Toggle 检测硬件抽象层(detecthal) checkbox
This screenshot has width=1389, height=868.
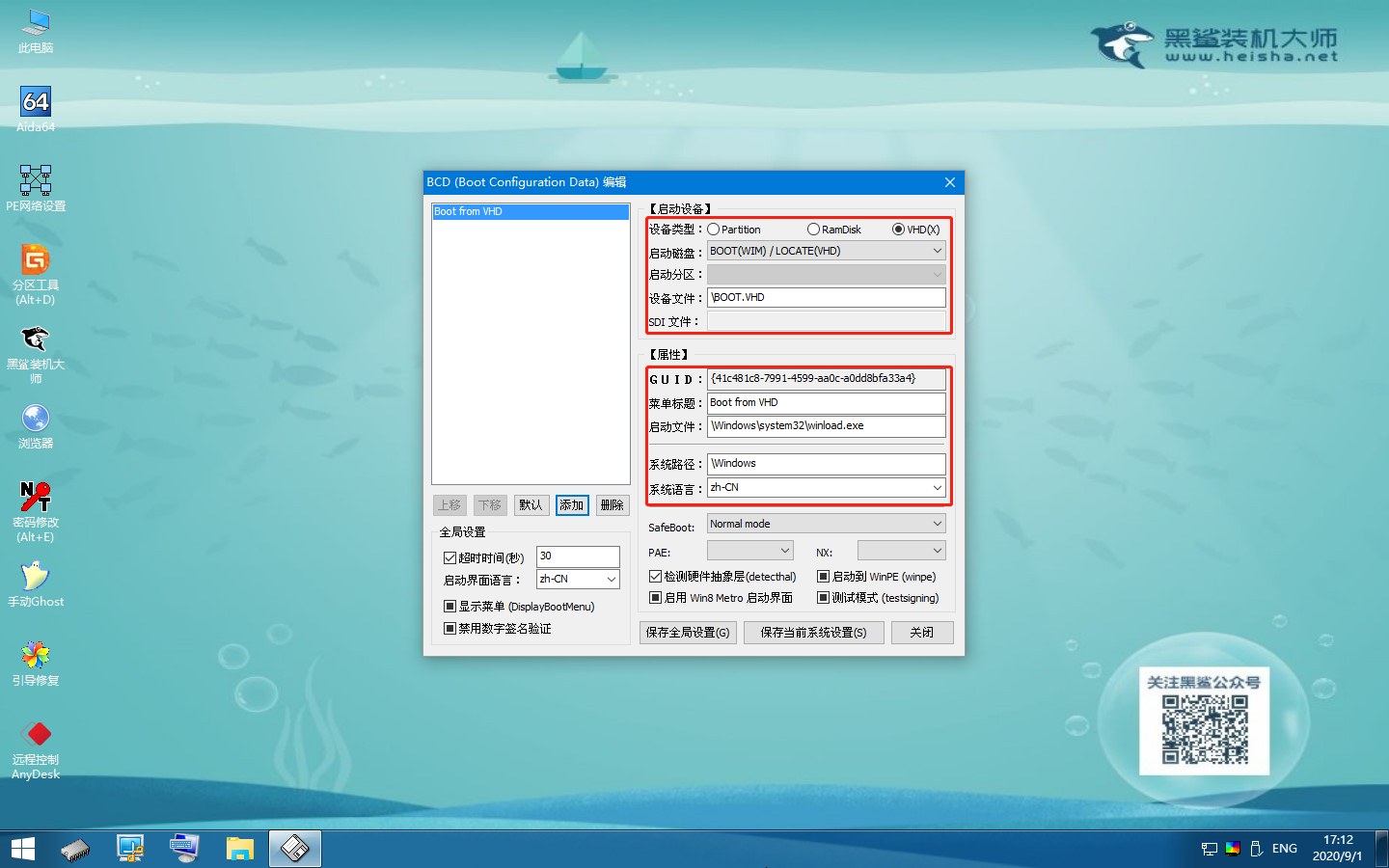pos(722,577)
